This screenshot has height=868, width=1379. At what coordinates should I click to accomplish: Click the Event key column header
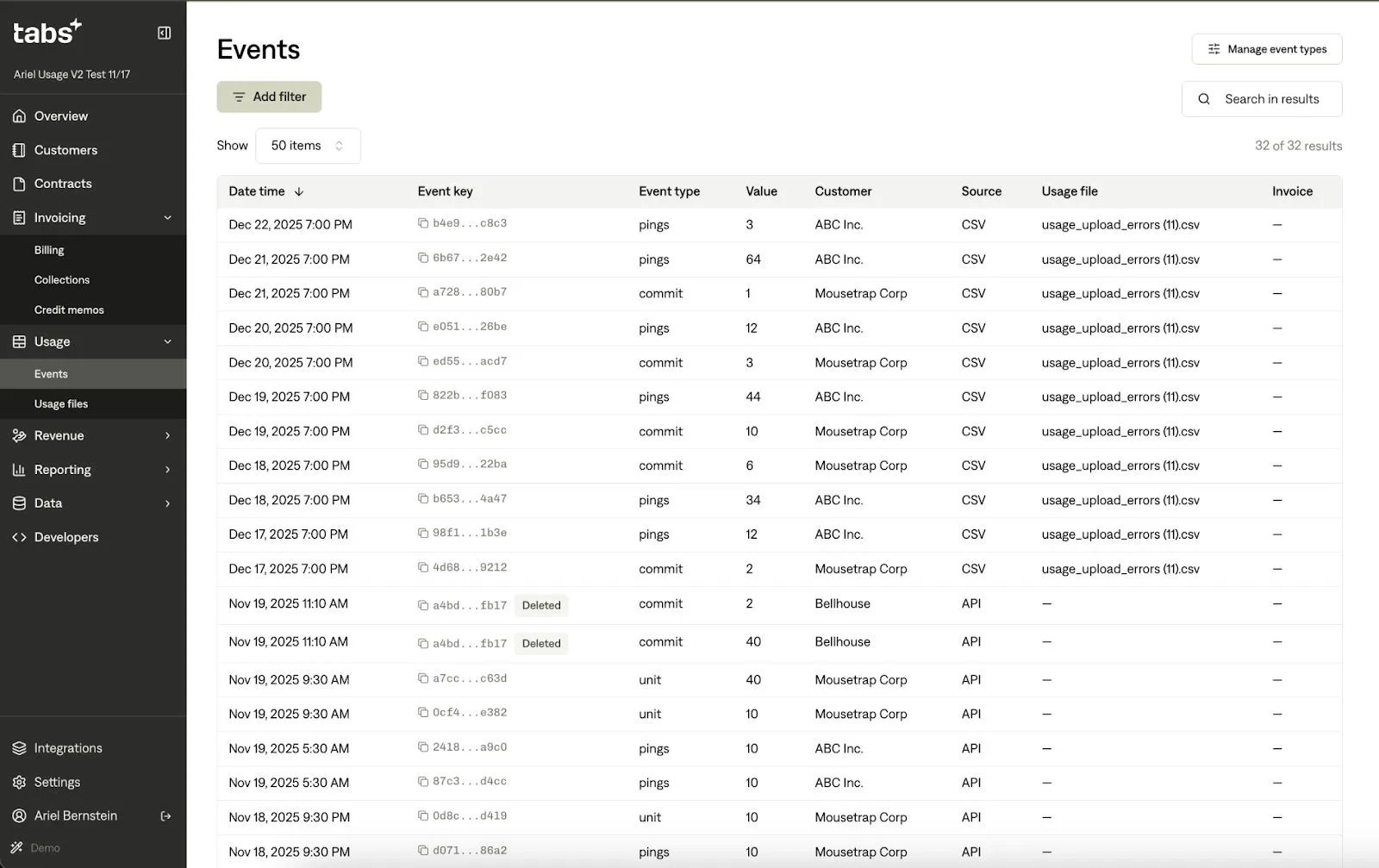tap(446, 191)
